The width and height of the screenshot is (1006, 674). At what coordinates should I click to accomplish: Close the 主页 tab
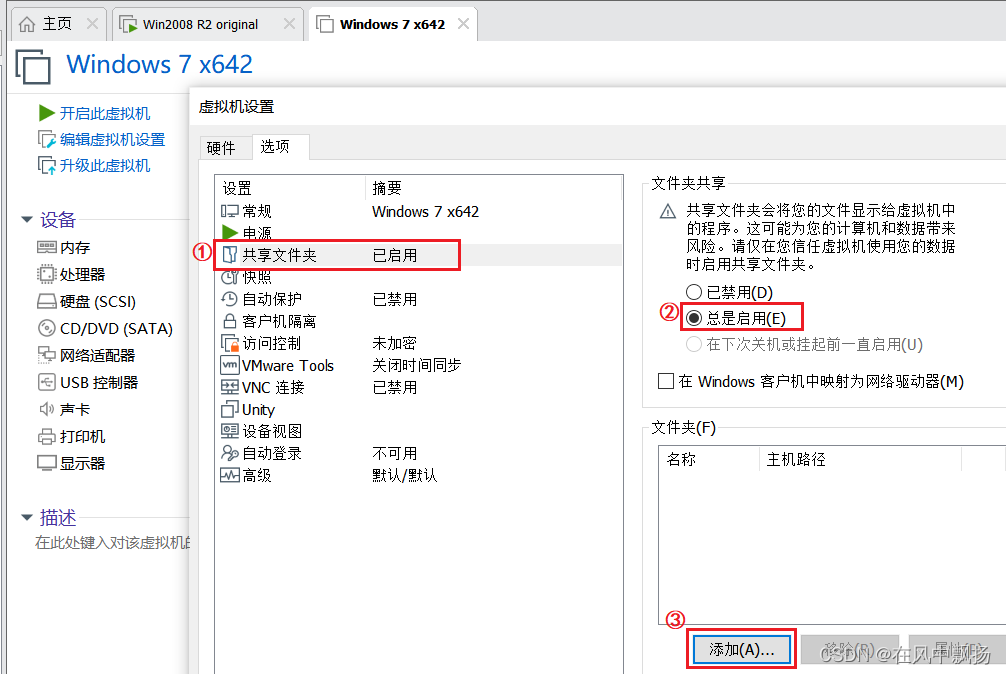(x=92, y=24)
